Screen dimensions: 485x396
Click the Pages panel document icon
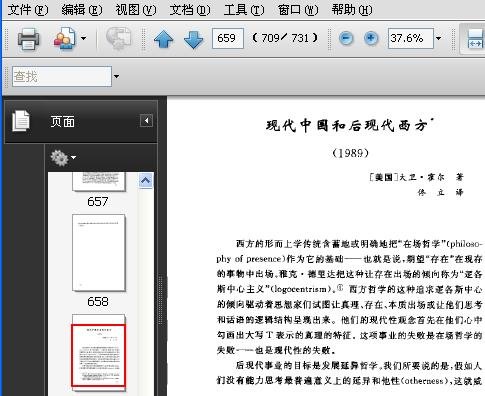coord(21,121)
